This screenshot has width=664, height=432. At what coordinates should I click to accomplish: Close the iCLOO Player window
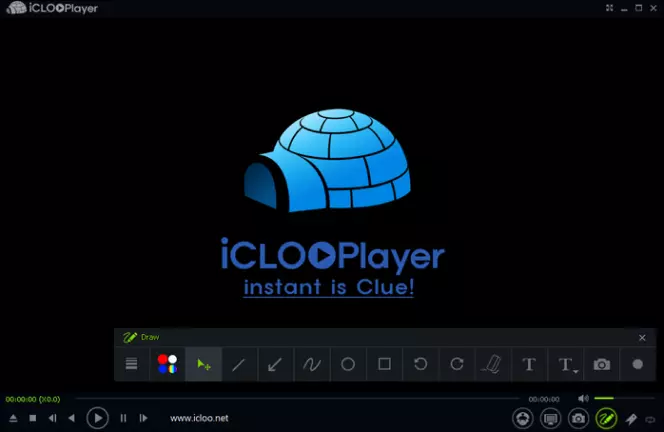pos(653,8)
